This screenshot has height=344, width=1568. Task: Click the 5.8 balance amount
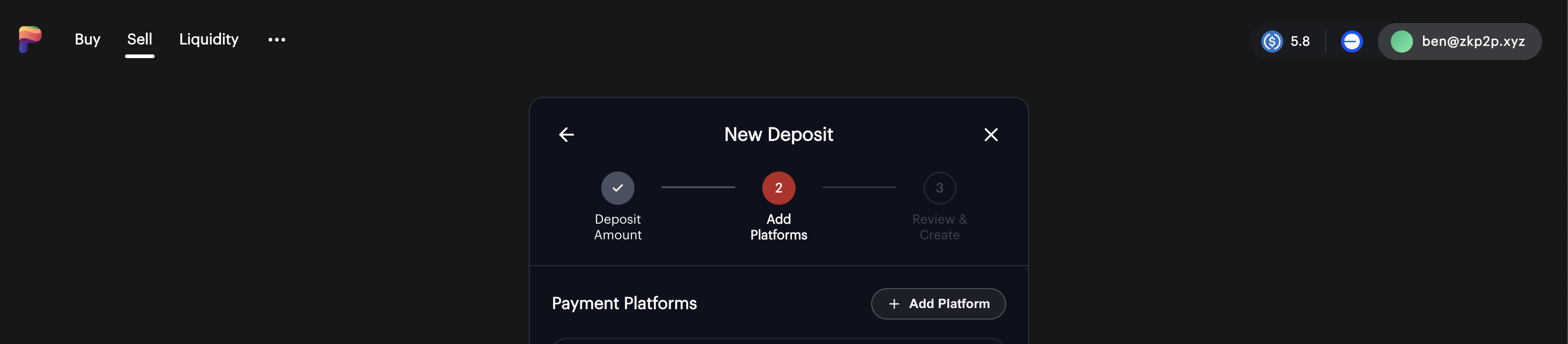click(1299, 42)
